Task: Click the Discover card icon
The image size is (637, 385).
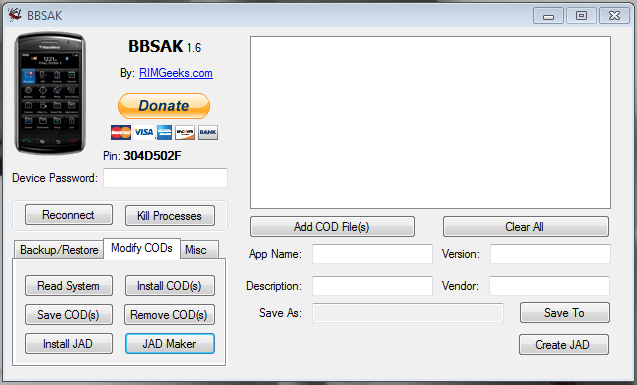Action: pos(185,132)
